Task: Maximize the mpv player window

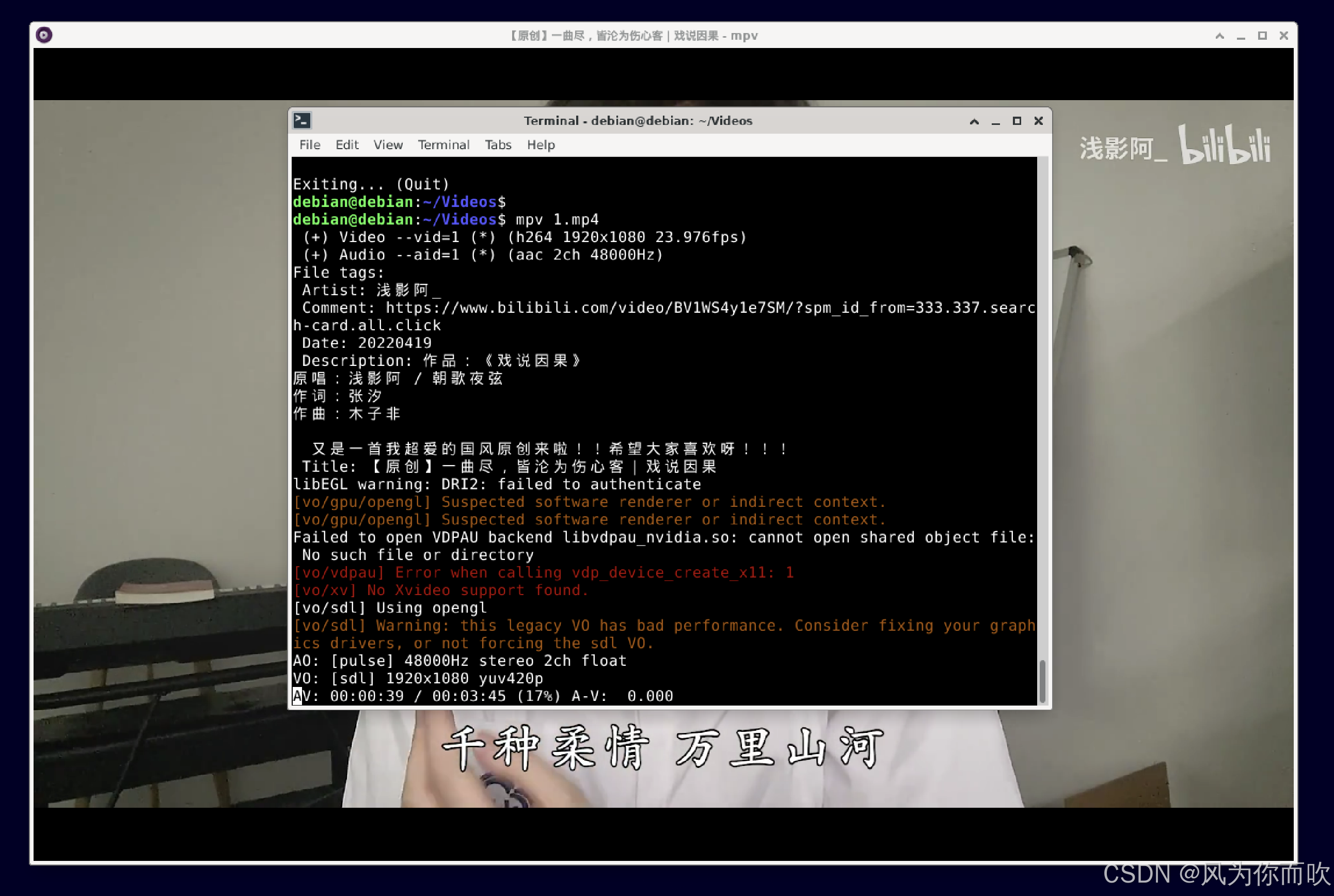Action: click(1262, 36)
